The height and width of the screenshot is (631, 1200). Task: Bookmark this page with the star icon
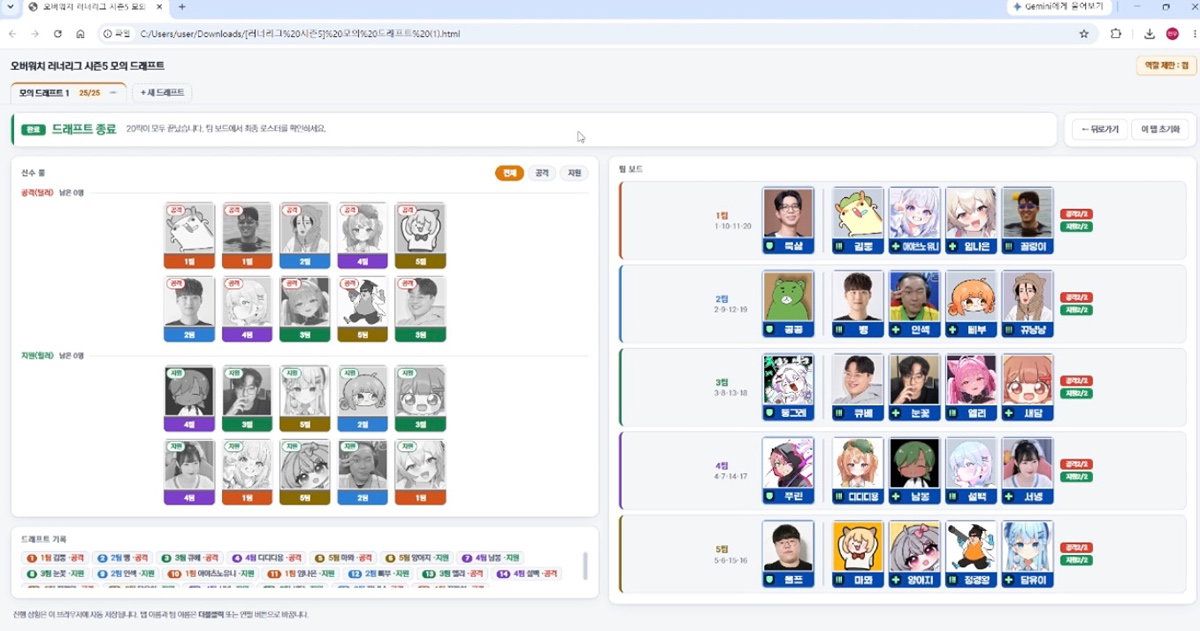1084,34
